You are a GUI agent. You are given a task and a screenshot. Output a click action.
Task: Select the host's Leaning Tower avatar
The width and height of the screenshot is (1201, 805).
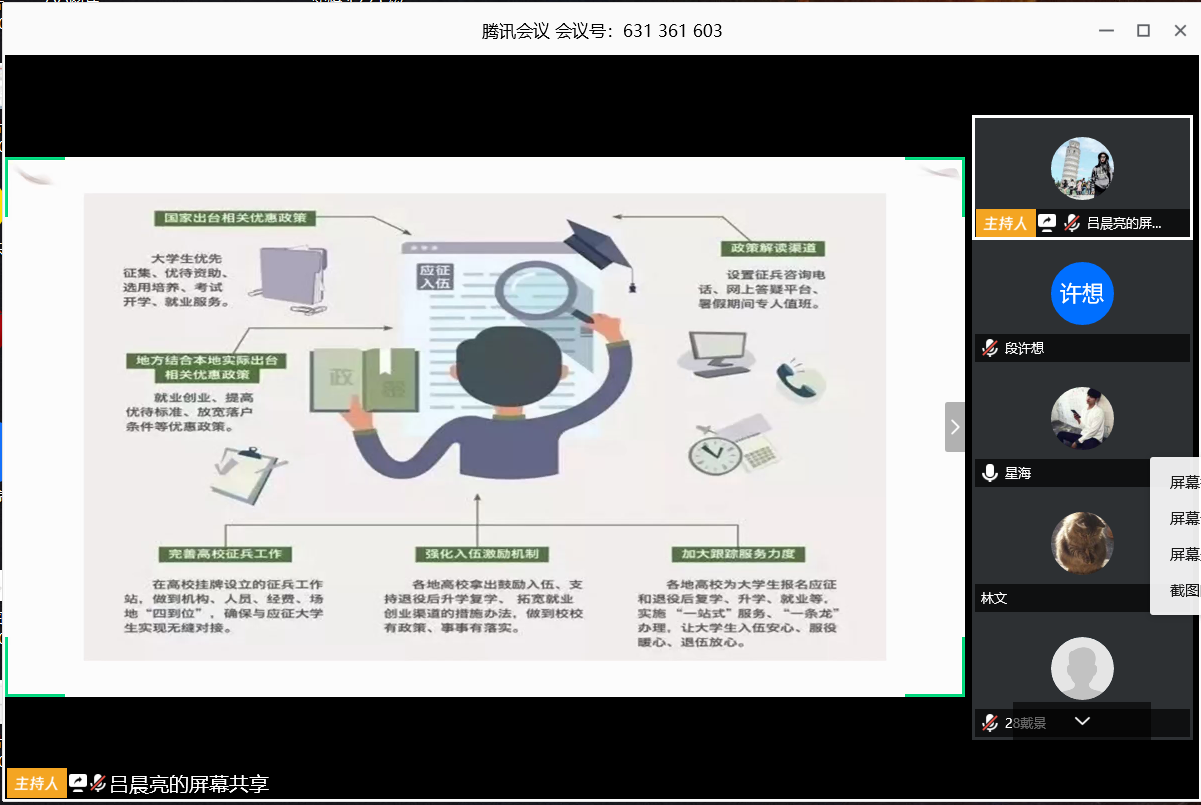point(1082,169)
